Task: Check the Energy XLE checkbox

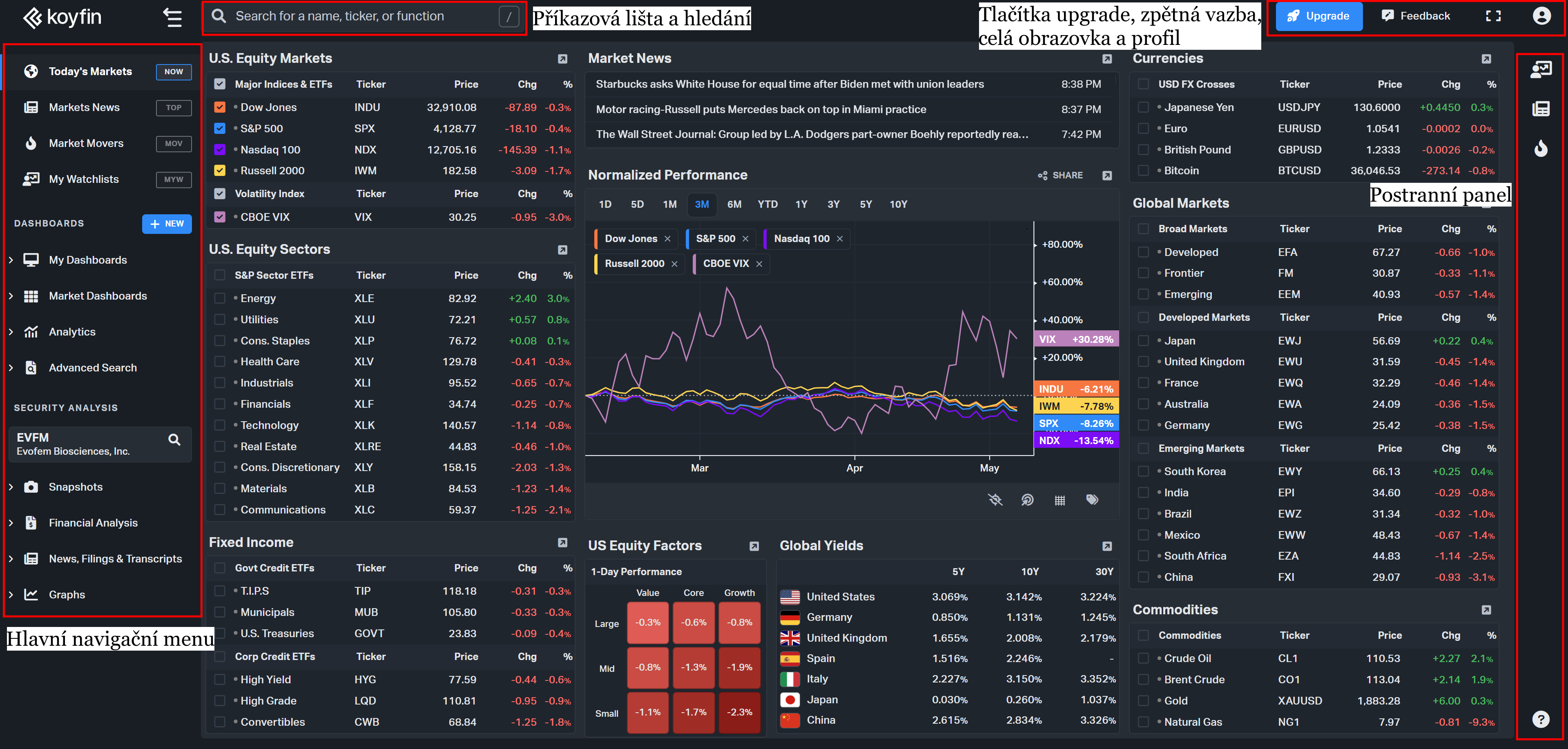Action: (x=220, y=299)
